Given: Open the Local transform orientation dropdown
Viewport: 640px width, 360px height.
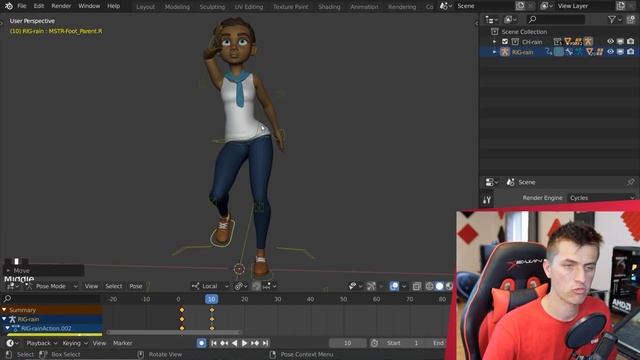Looking at the screenshot, I should click(210, 286).
